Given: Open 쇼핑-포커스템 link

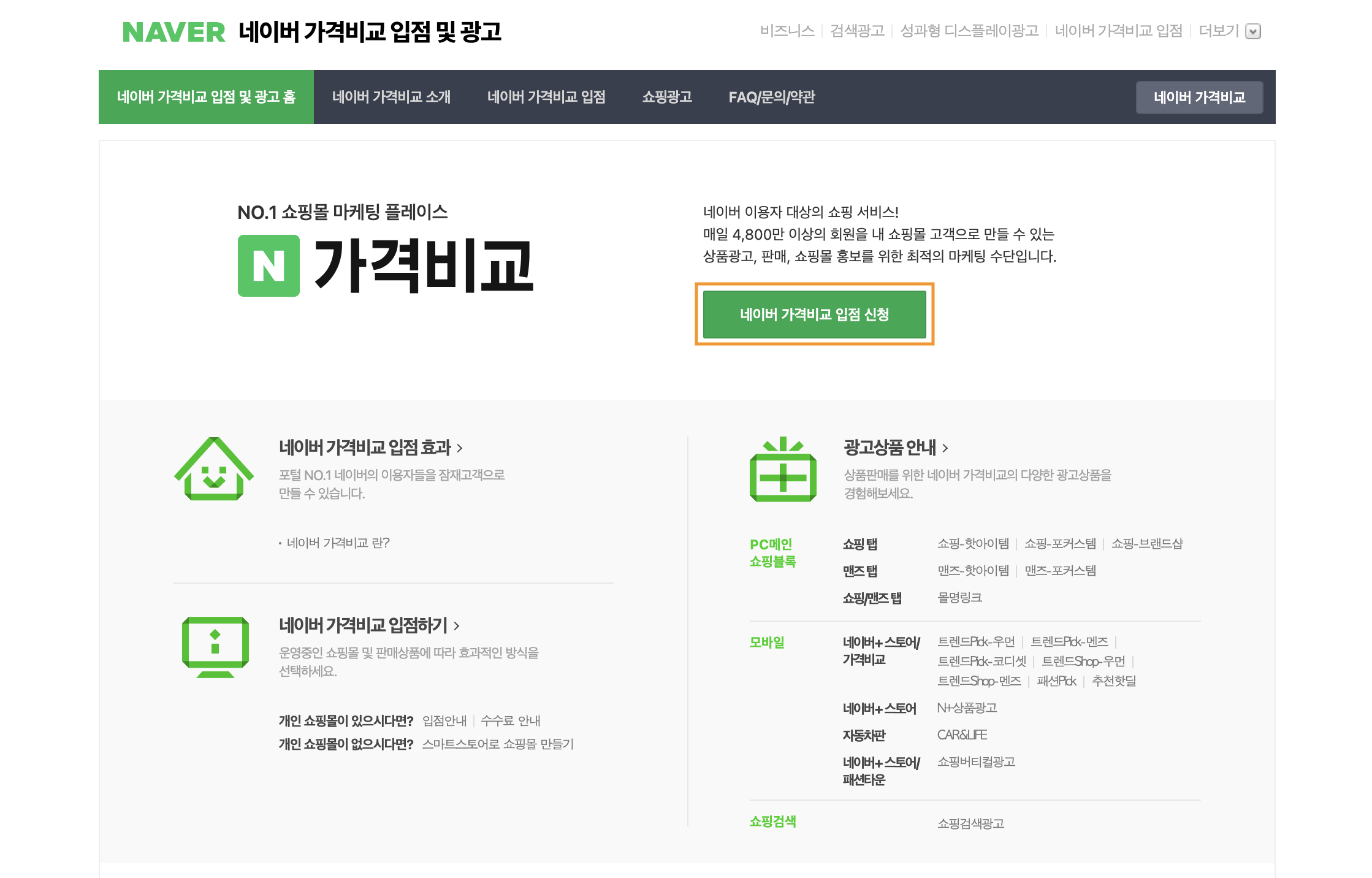Looking at the screenshot, I should tap(1060, 543).
